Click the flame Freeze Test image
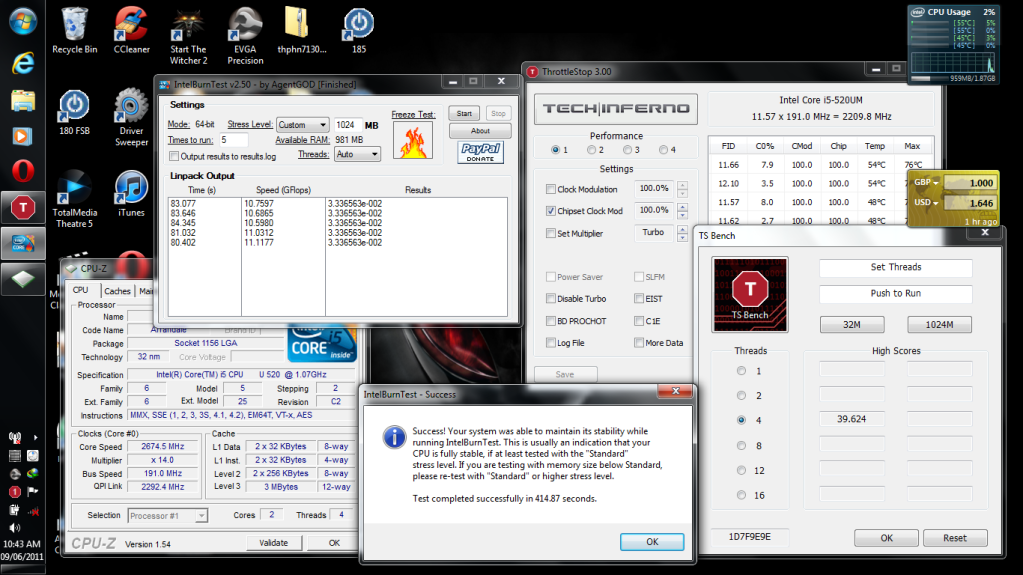 click(413, 140)
